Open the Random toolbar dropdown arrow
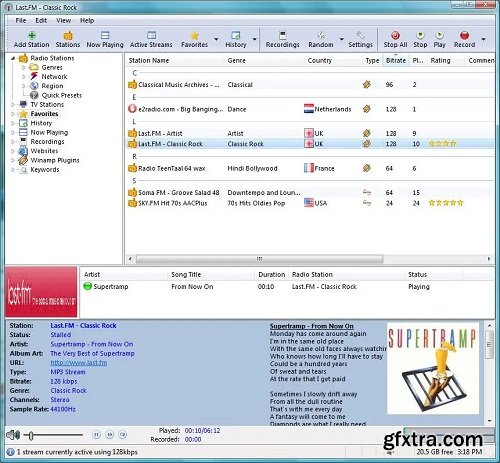Viewport: 500px width, 463px height. coord(342,39)
